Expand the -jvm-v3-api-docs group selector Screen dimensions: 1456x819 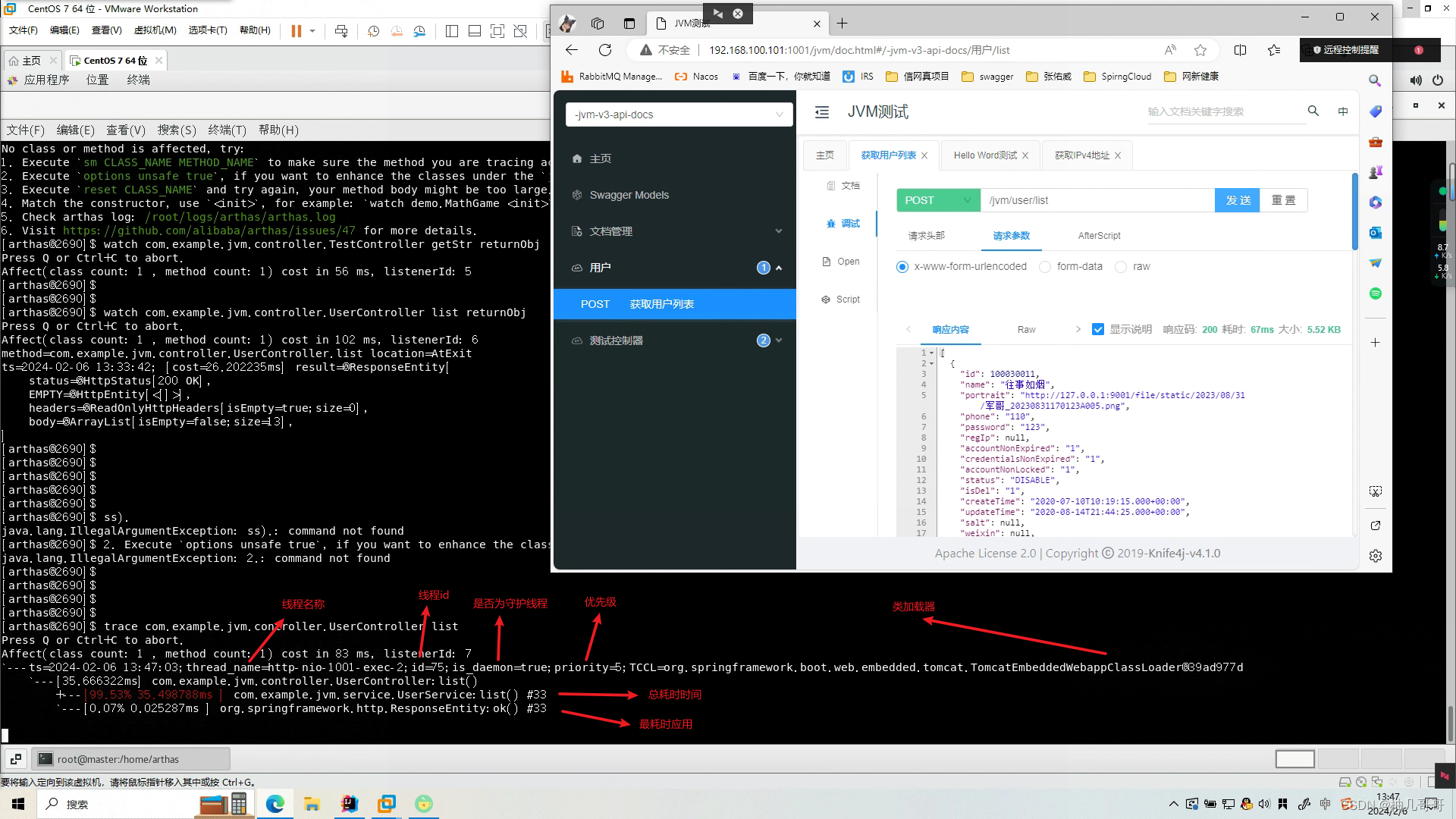(x=679, y=115)
